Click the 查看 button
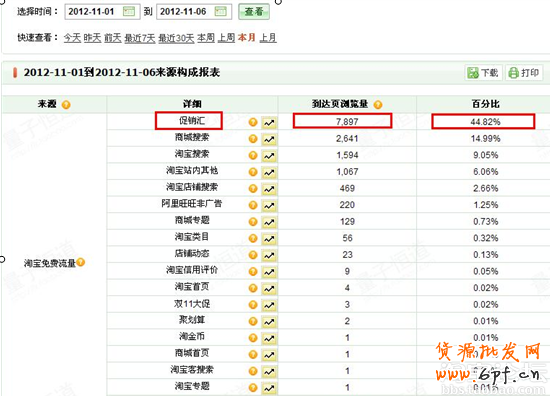This screenshot has width=550, height=396. click(254, 12)
